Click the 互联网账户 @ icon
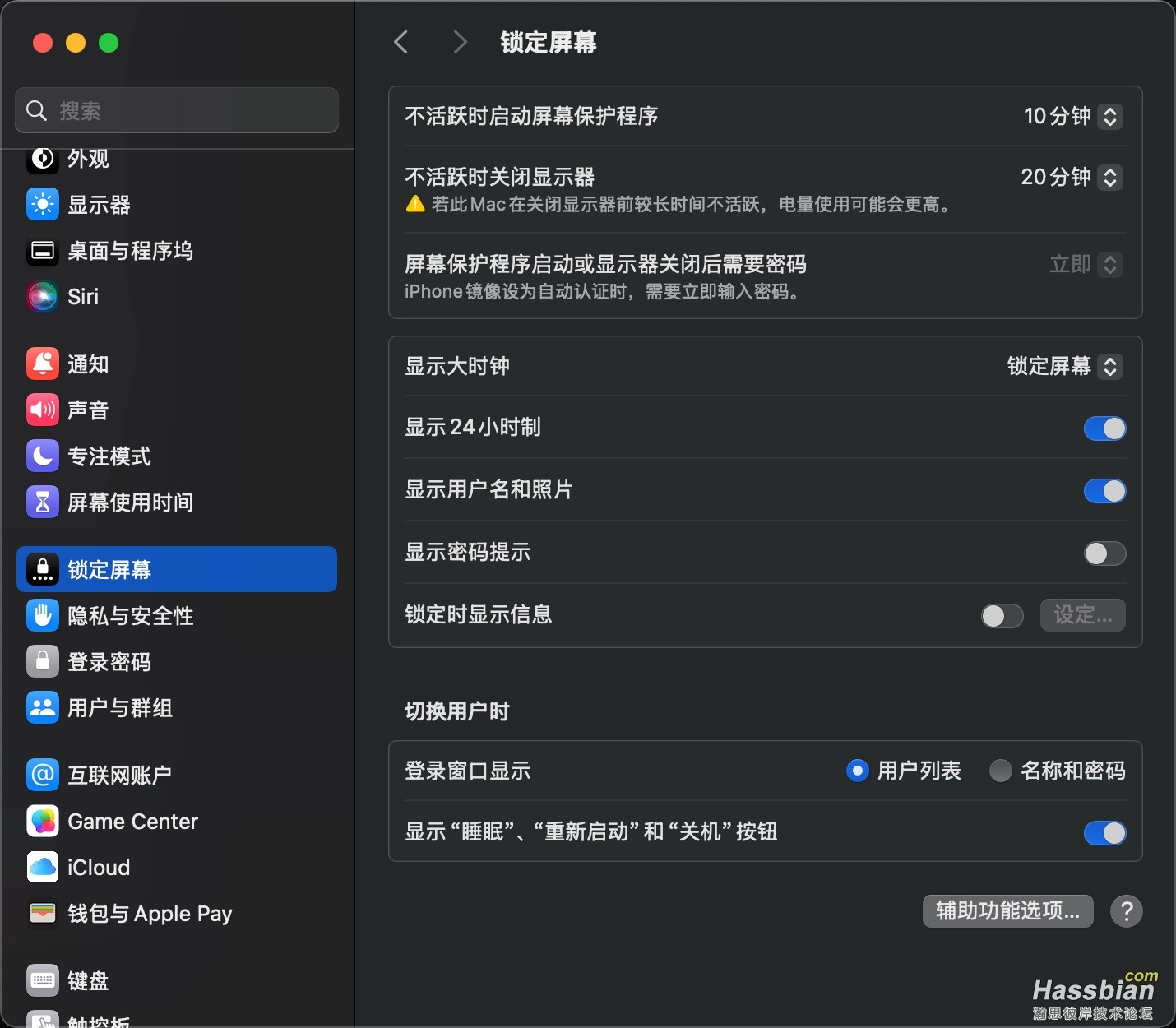The image size is (1176, 1028). pos(43,775)
